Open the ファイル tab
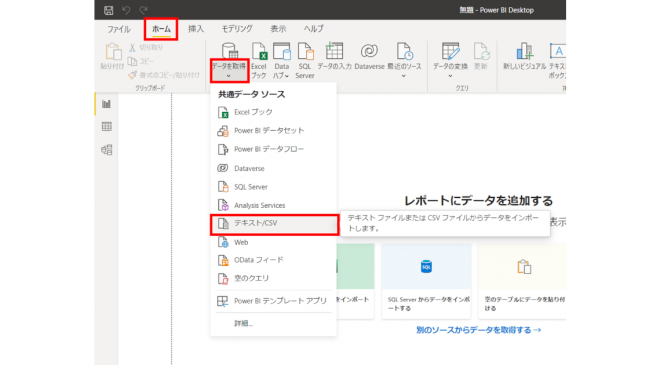The image size is (660, 365). click(x=119, y=29)
